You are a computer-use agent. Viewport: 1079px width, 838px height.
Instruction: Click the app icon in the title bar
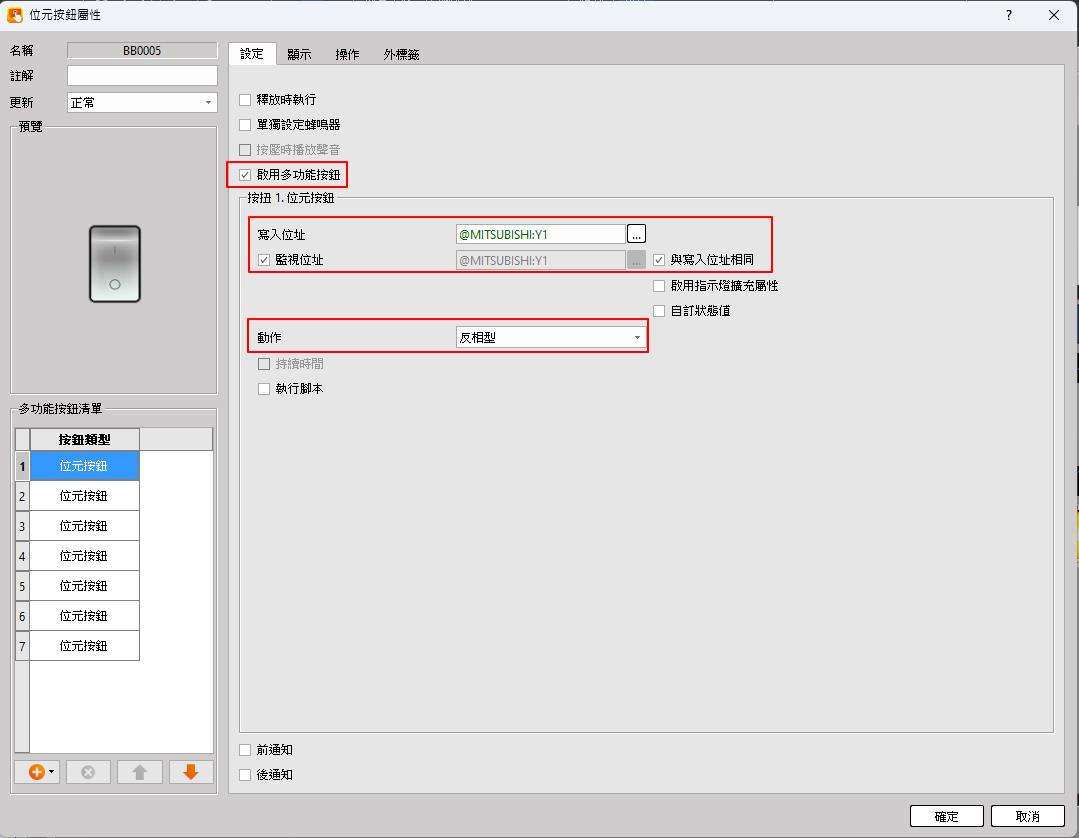click(15, 15)
